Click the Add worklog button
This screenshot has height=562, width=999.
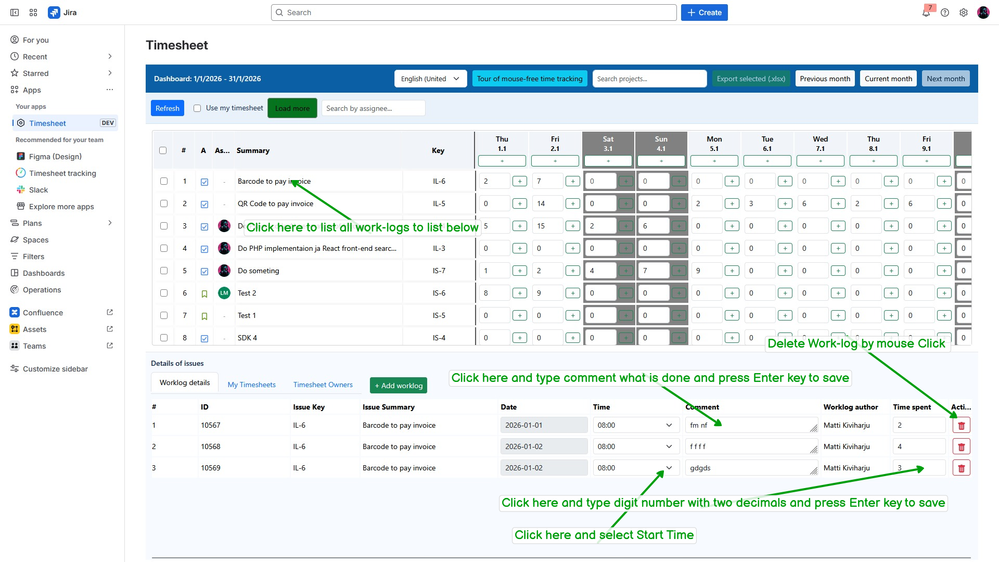pos(399,385)
